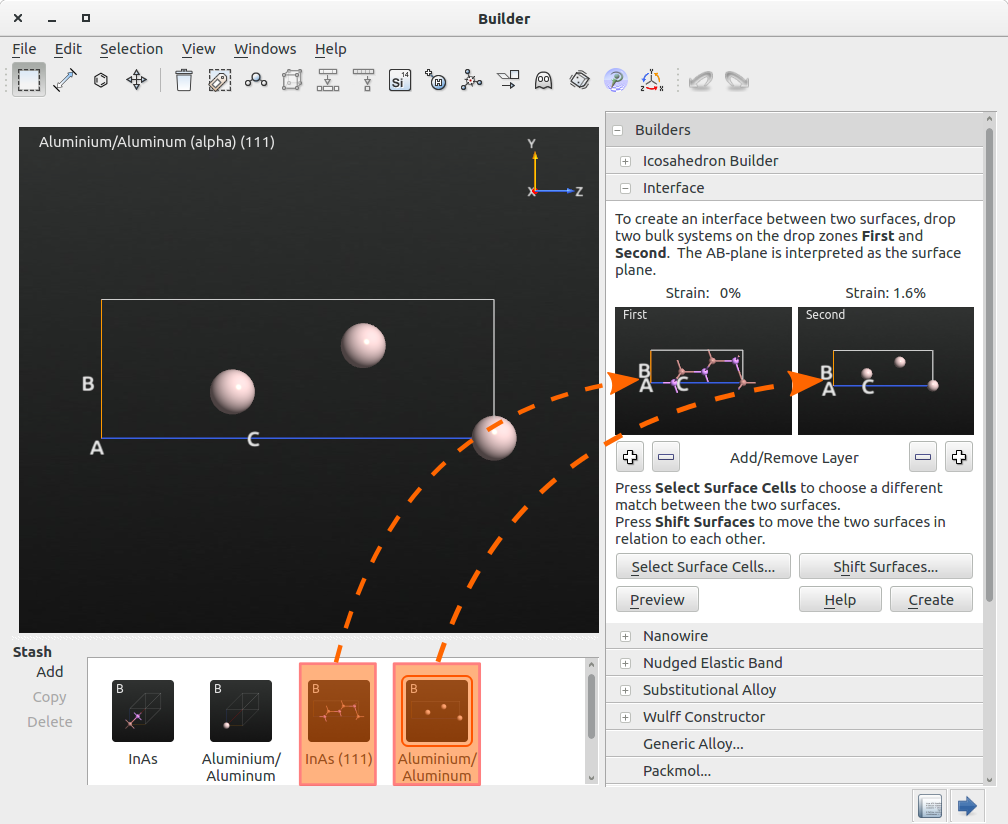Open the Si periodic table element tool
Viewport: 1008px width, 824px height.
tap(400, 80)
